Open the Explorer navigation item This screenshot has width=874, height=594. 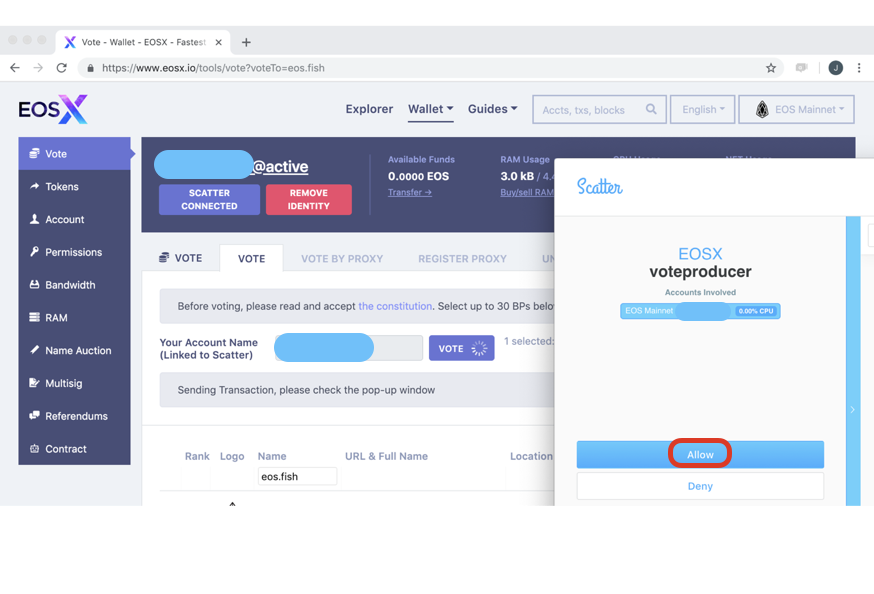point(369,109)
